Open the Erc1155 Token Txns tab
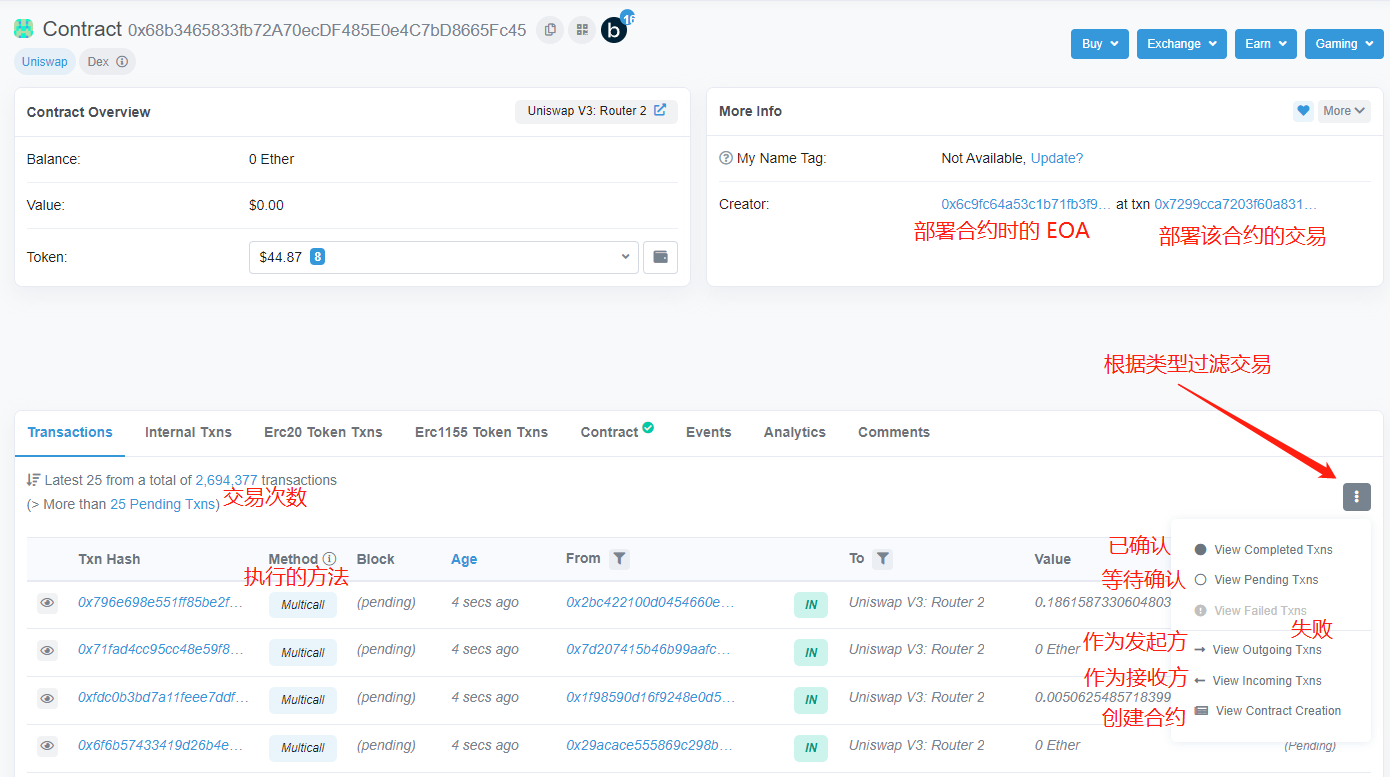The image size is (1390, 777). [481, 432]
